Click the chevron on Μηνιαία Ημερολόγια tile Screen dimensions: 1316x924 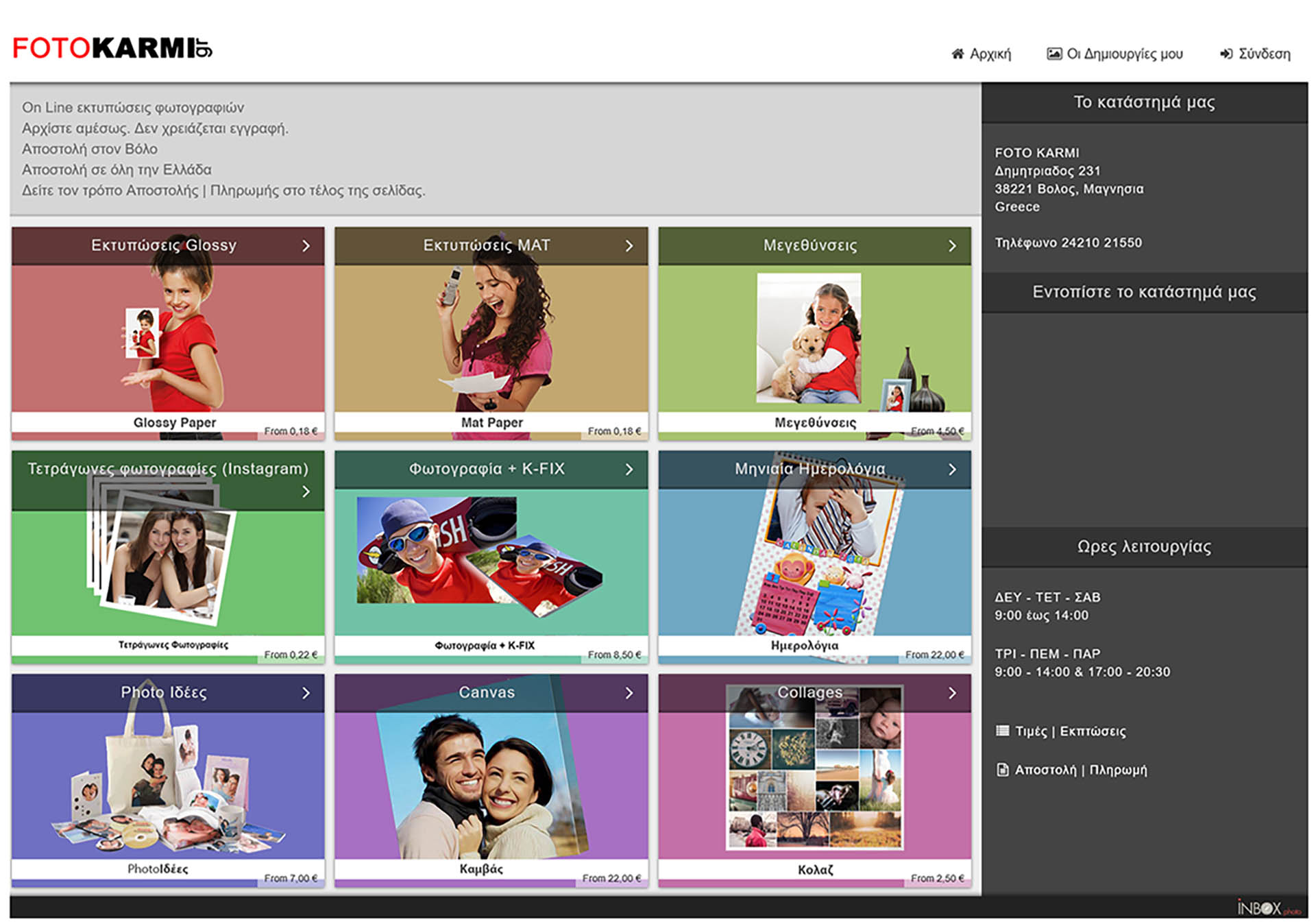coord(952,470)
